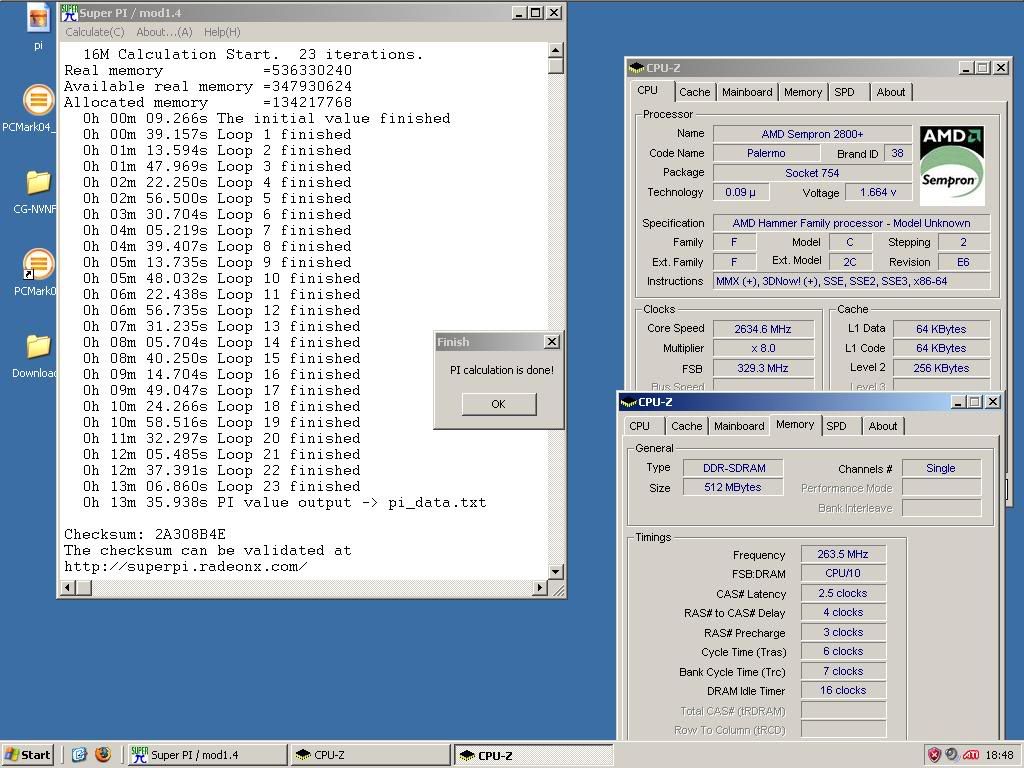Open the Download folder icon
The image size is (1024, 768).
pos(38,347)
